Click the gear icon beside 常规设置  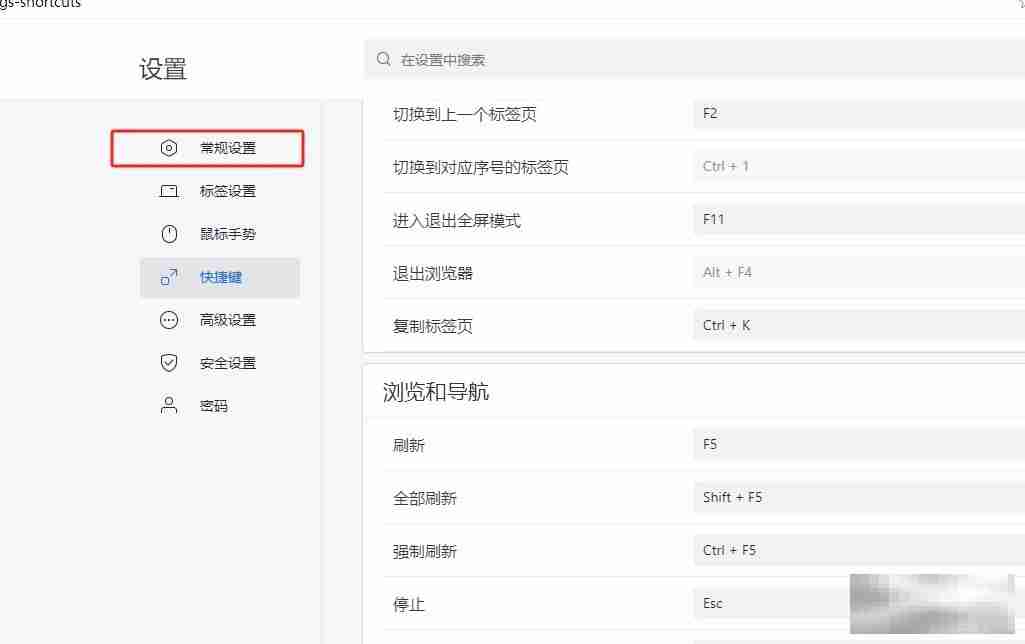click(169, 148)
